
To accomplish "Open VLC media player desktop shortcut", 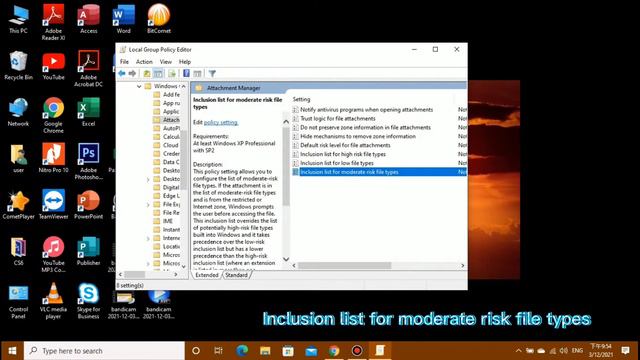I will pyautogui.click(x=53, y=301).
